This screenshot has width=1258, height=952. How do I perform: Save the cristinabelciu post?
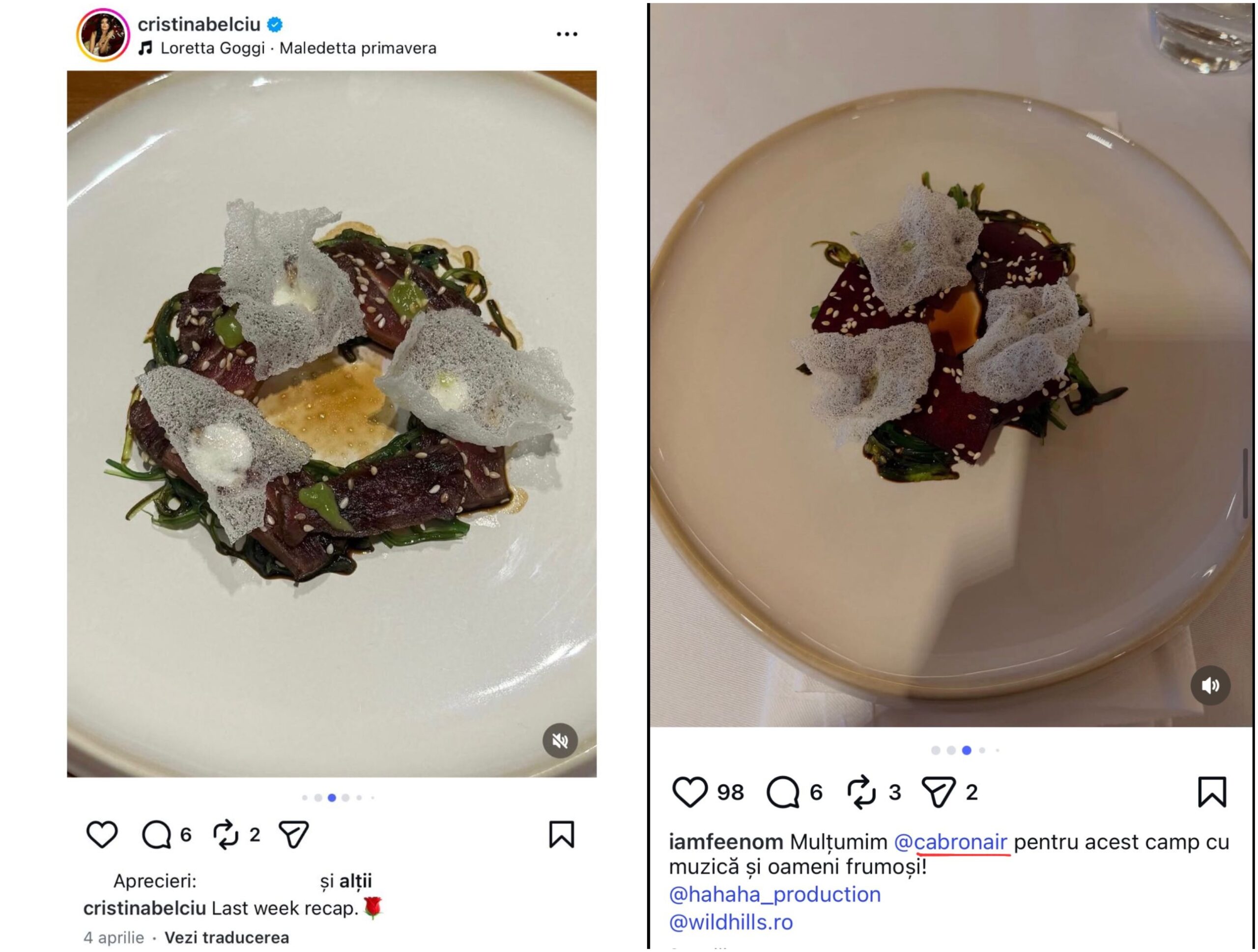pyautogui.click(x=562, y=834)
